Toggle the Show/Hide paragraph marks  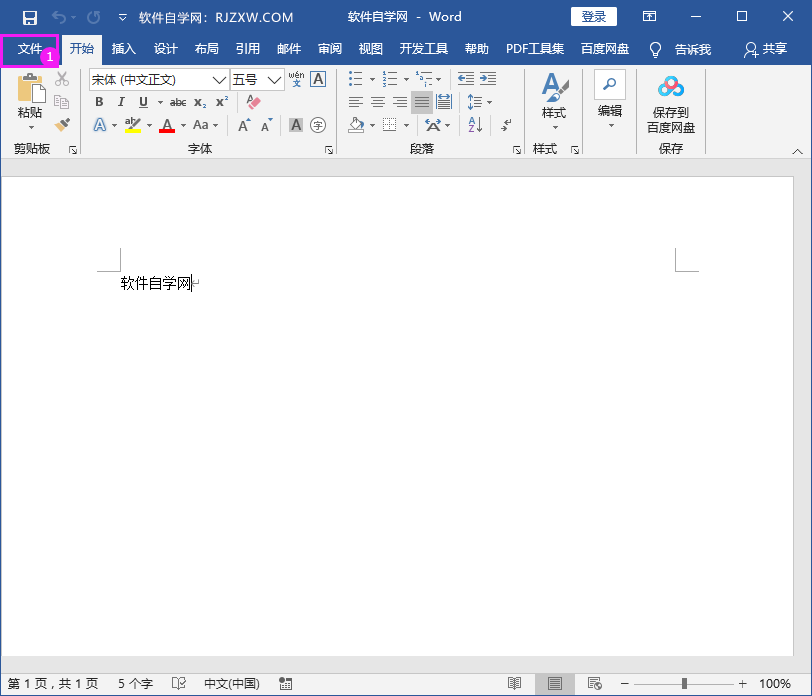507,126
